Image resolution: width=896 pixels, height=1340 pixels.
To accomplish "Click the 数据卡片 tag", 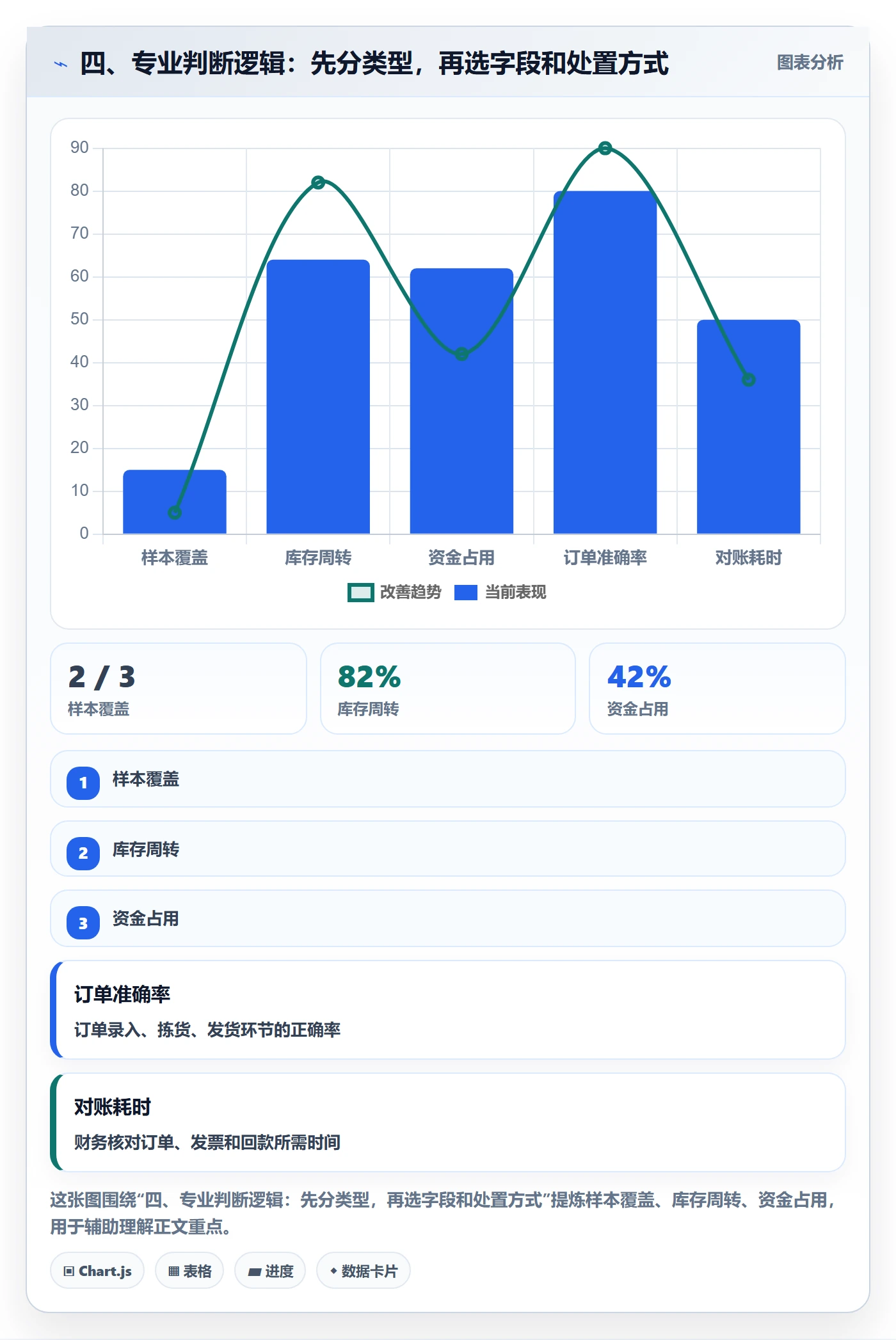I will [x=364, y=1271].
